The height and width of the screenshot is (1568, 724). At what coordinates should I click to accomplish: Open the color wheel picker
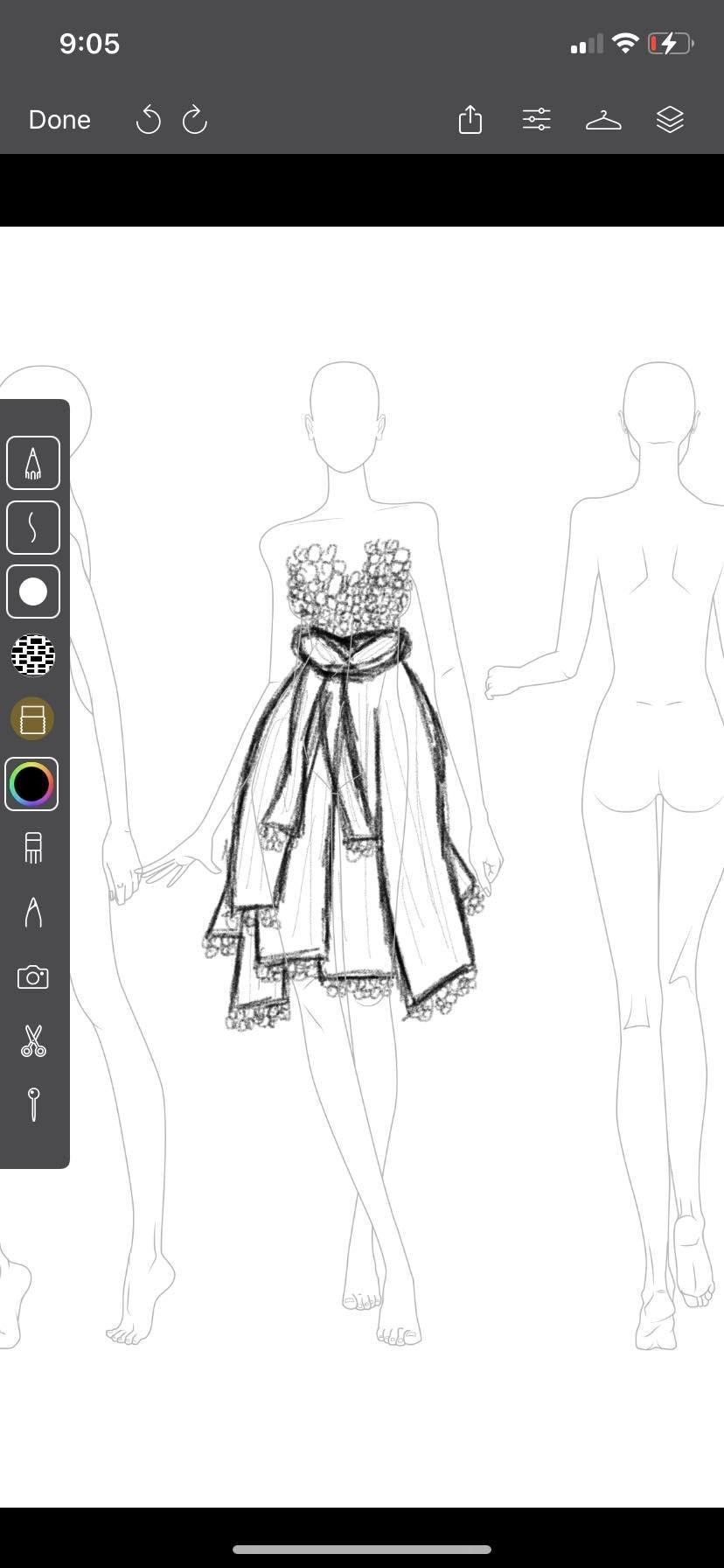click(31, 784)
